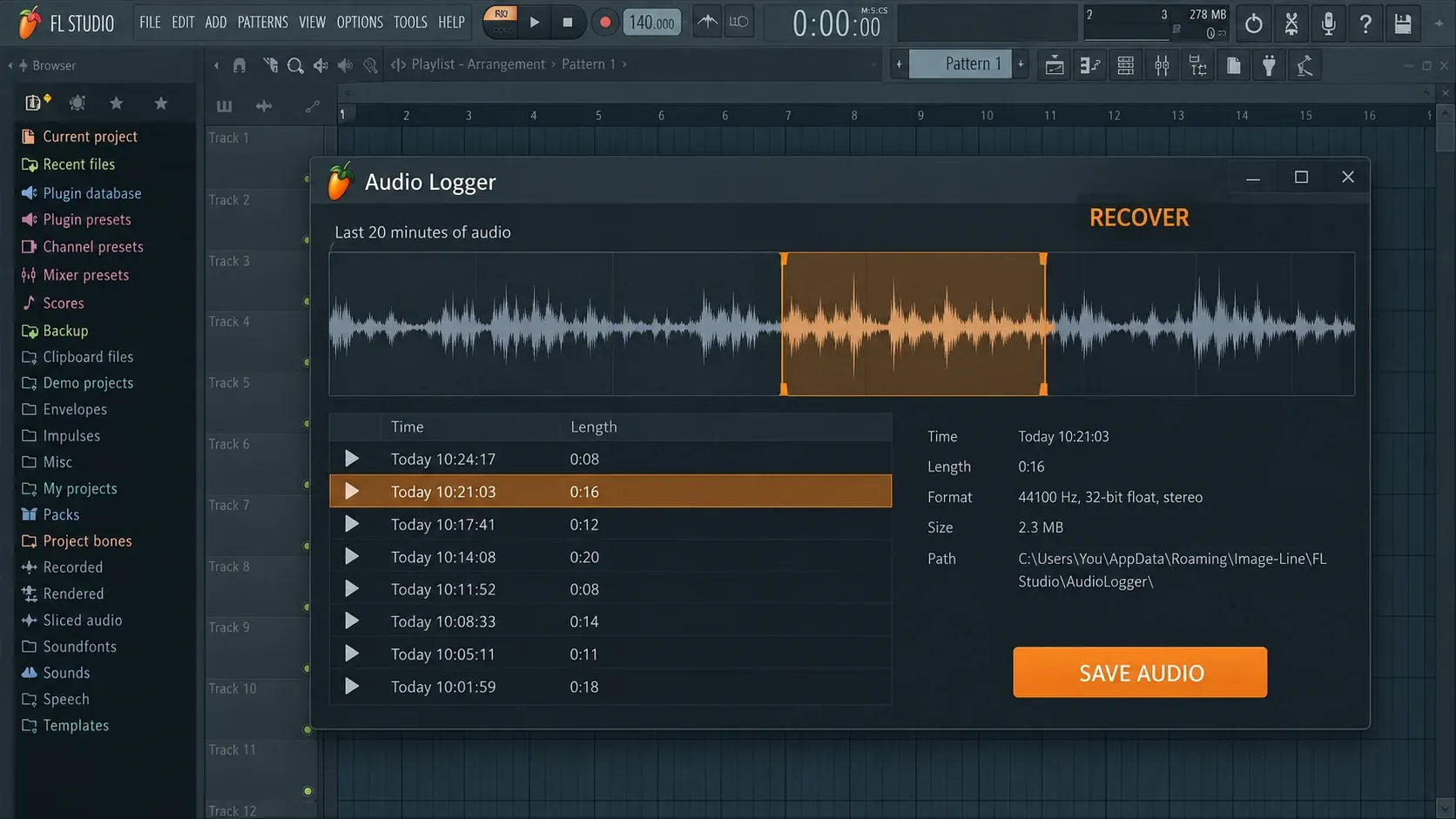Select the playlist zoom magnifier tool
This screenshot has width=1456, height=819.
[x=295, y=65]
